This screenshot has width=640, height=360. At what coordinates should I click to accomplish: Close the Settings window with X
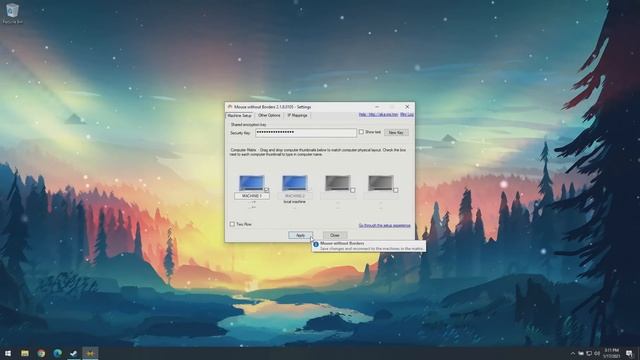(x=407, y=107)
